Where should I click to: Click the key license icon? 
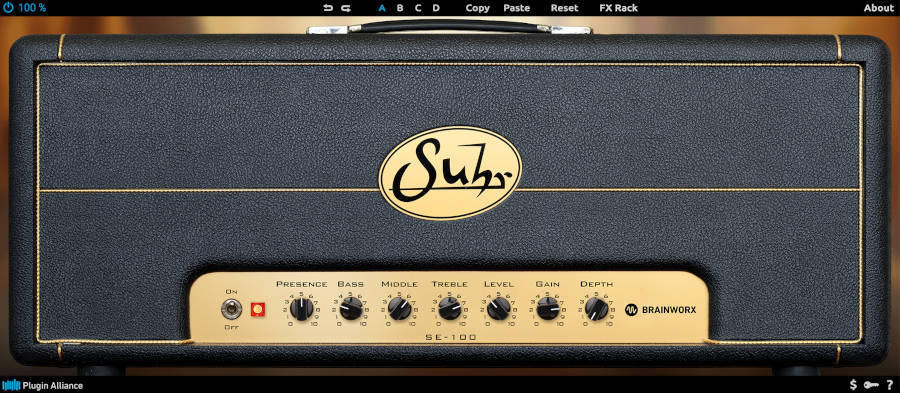tap(871, 385)
